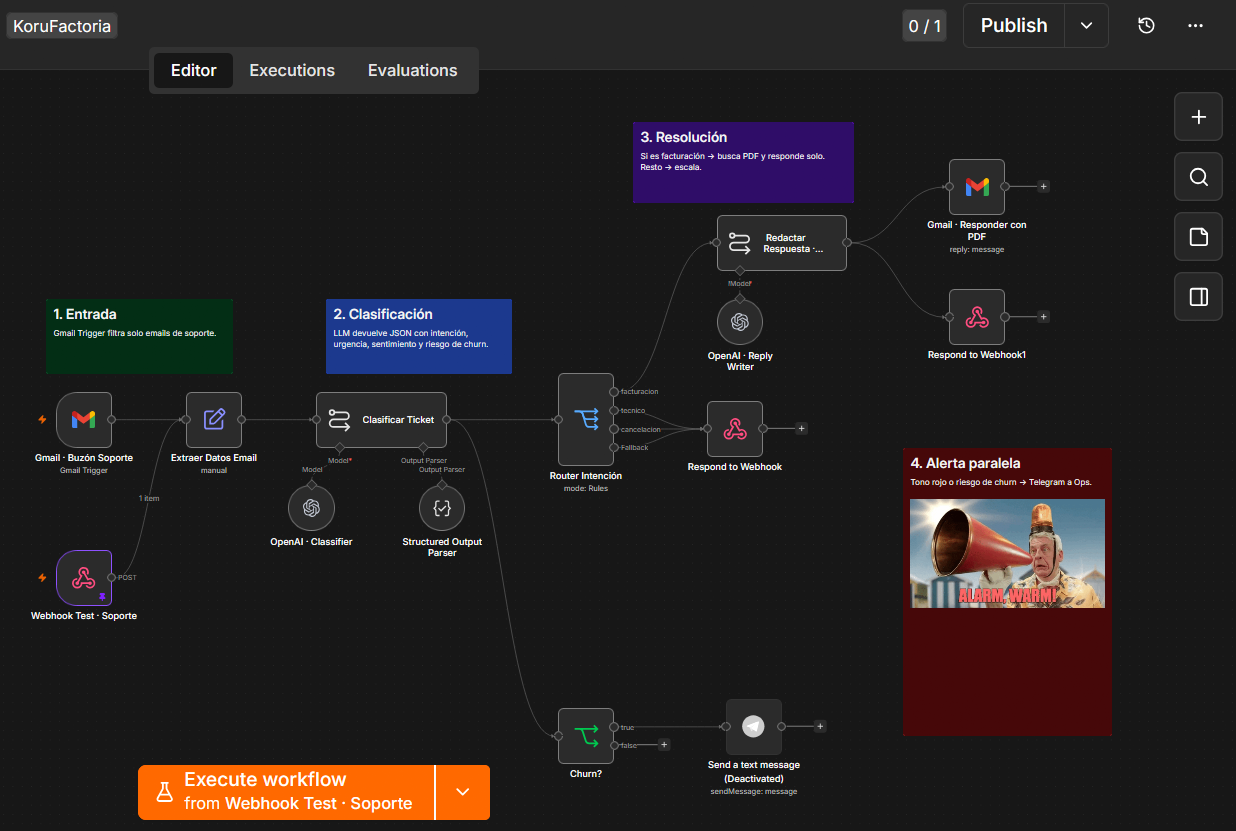Click the orange Execute workflow button
The height and width of the screenshot is (831, 1236).
(x=286, y=792)
